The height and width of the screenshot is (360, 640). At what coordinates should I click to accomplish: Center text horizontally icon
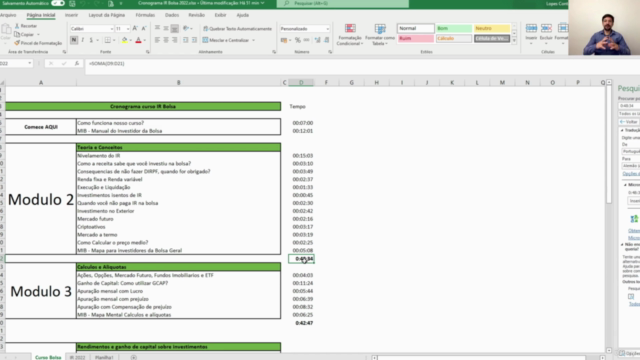click(166, 40)
